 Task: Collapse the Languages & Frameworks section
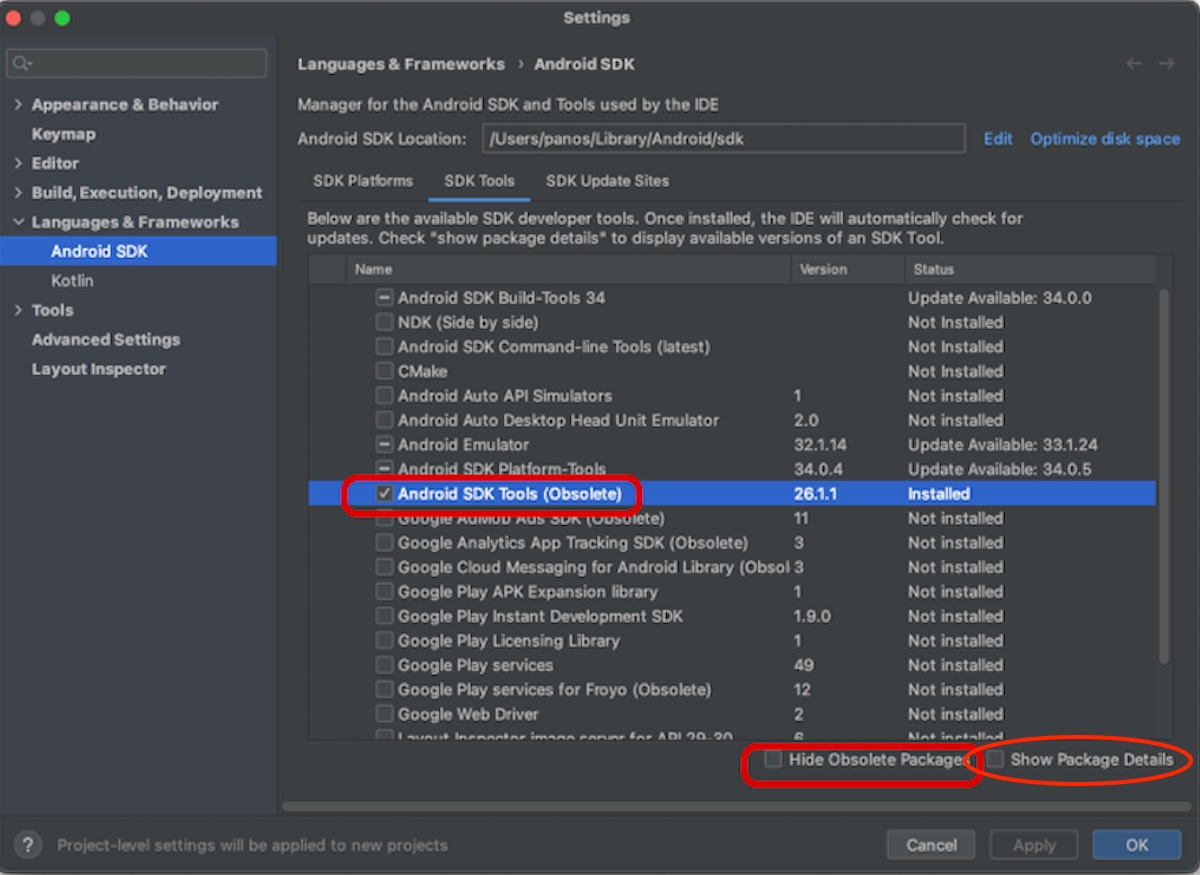pyautogui.click(x=18, y=222)
